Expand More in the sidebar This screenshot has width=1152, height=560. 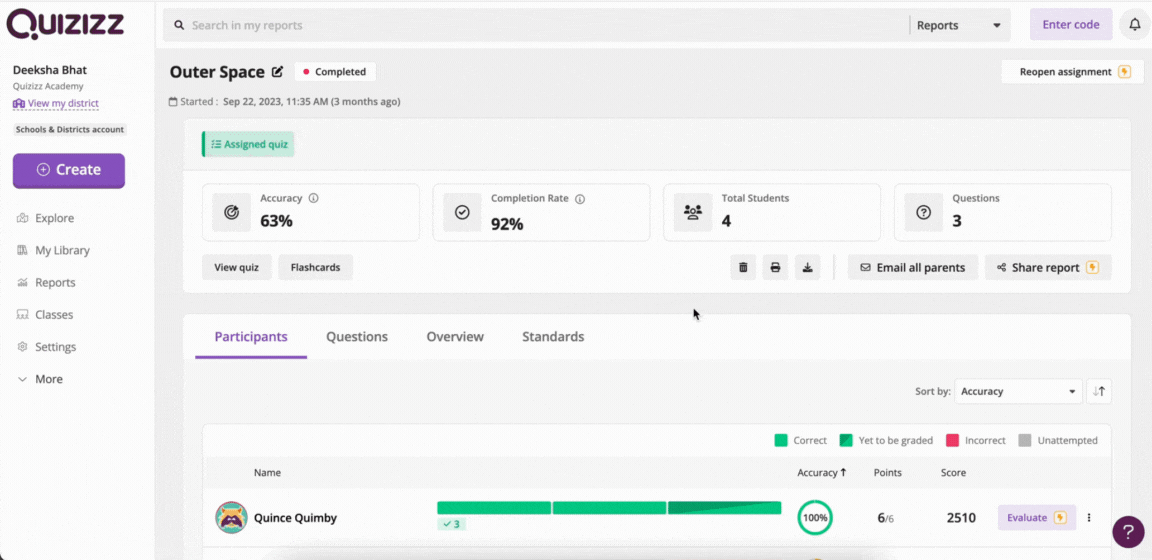(40, 379)
